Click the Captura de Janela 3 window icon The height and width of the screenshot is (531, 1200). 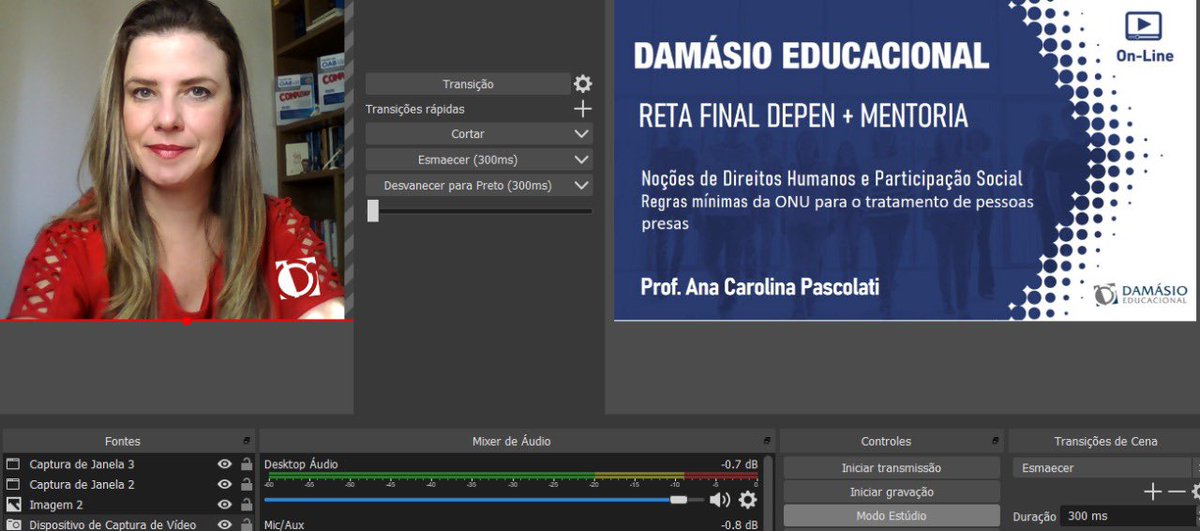click(x=13, y=464)
